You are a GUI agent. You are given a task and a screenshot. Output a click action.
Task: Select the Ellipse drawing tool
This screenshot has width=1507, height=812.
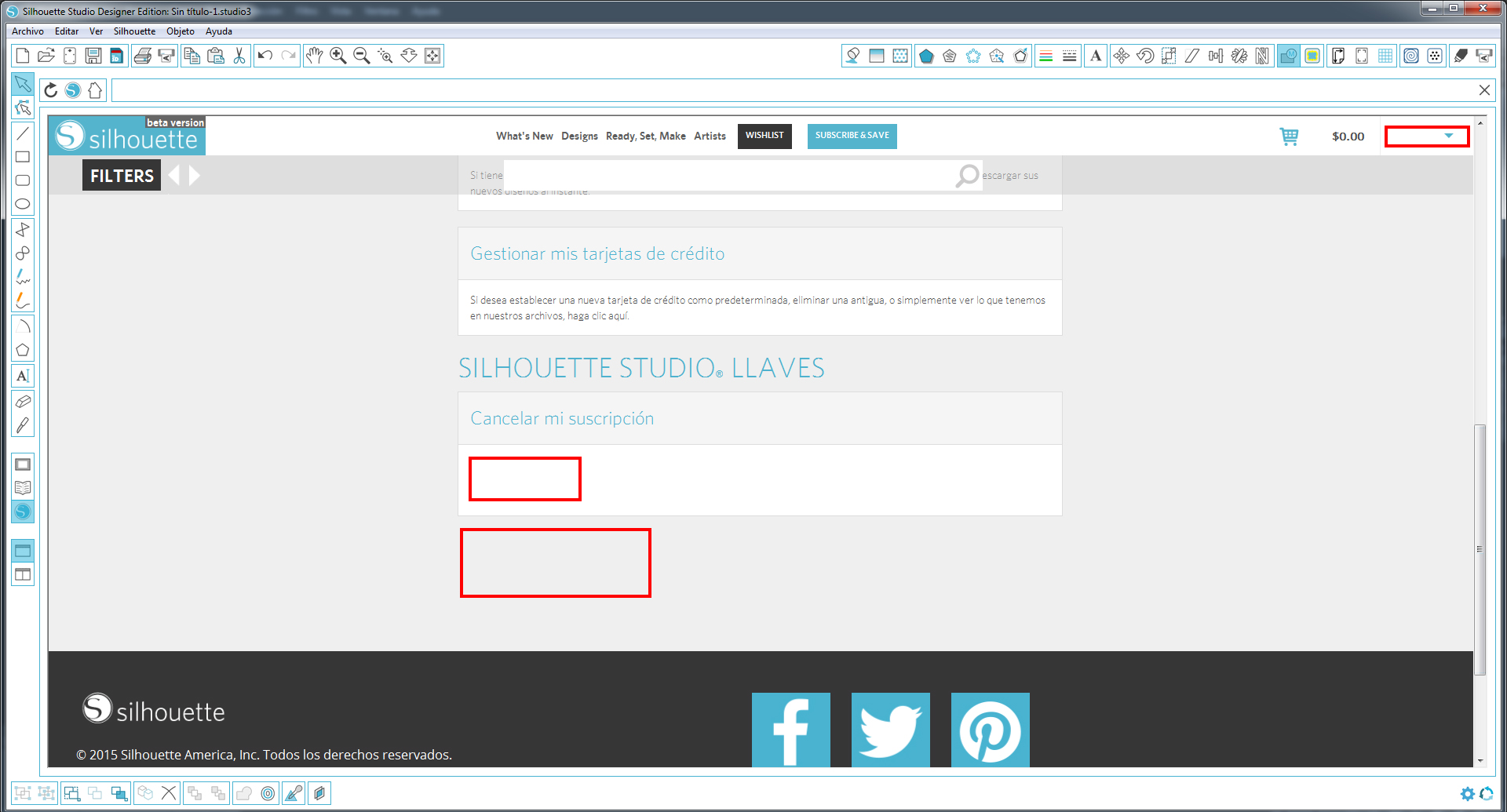tap(23, 204)
